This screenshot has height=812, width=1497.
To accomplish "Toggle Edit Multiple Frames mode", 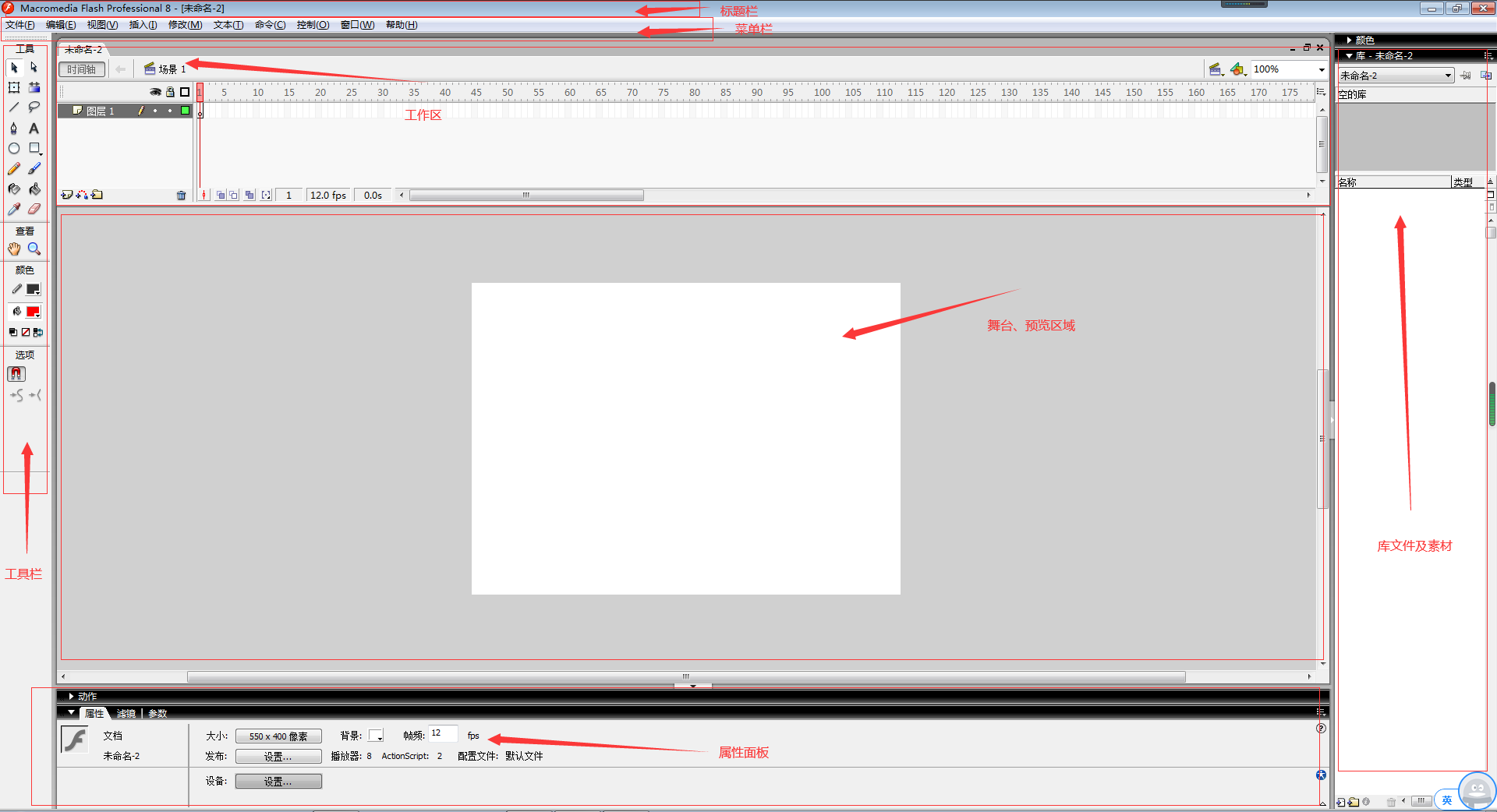I will 249,195.
